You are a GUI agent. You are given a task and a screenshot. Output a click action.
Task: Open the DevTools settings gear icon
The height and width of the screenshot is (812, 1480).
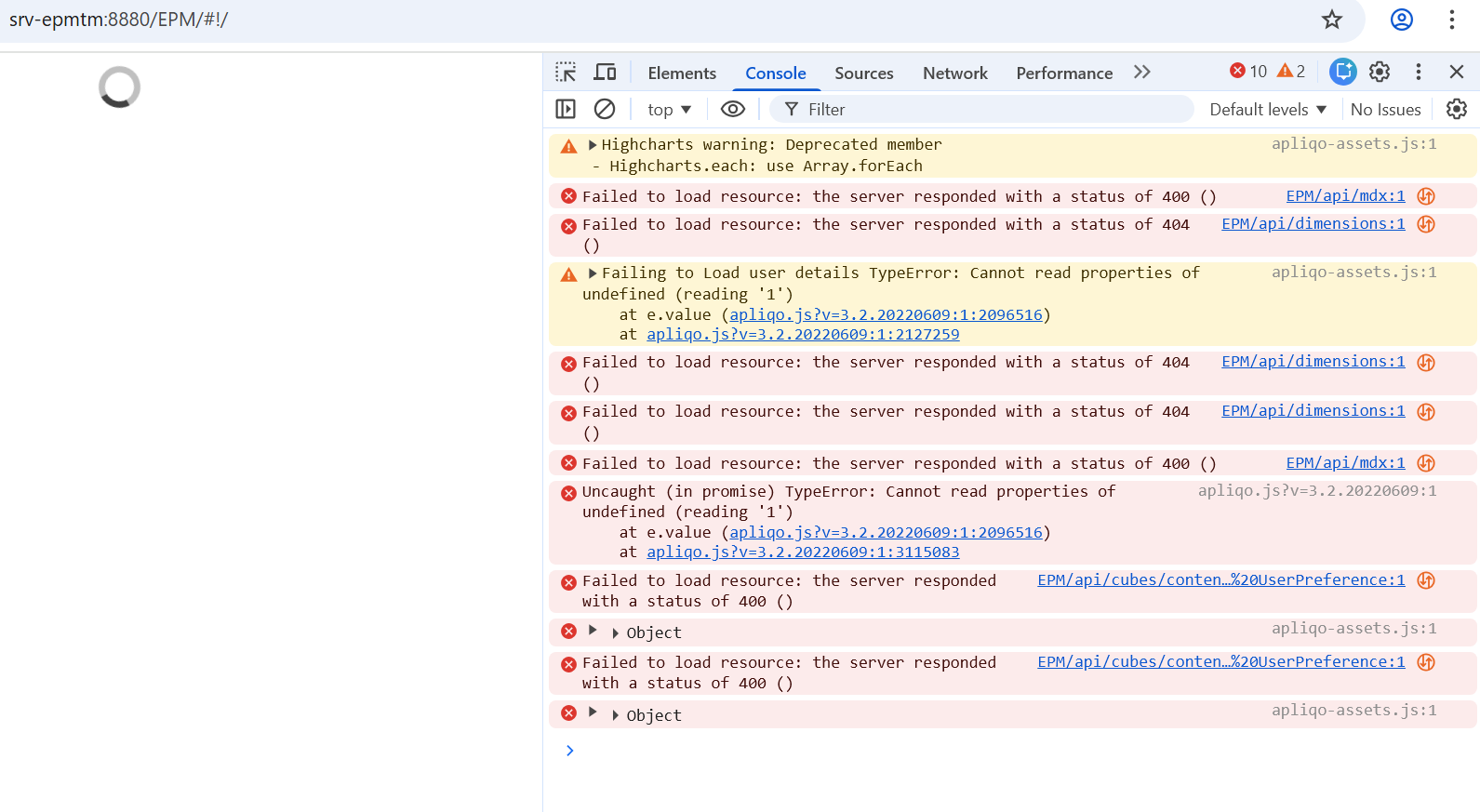pyautogui.click(x=1380, y=72)
